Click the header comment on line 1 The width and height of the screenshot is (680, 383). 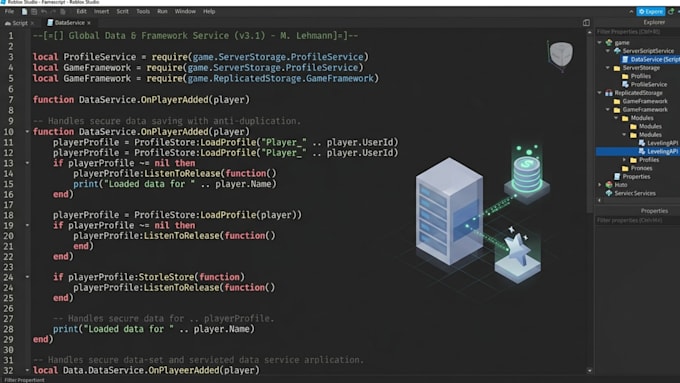click(196, 36)
